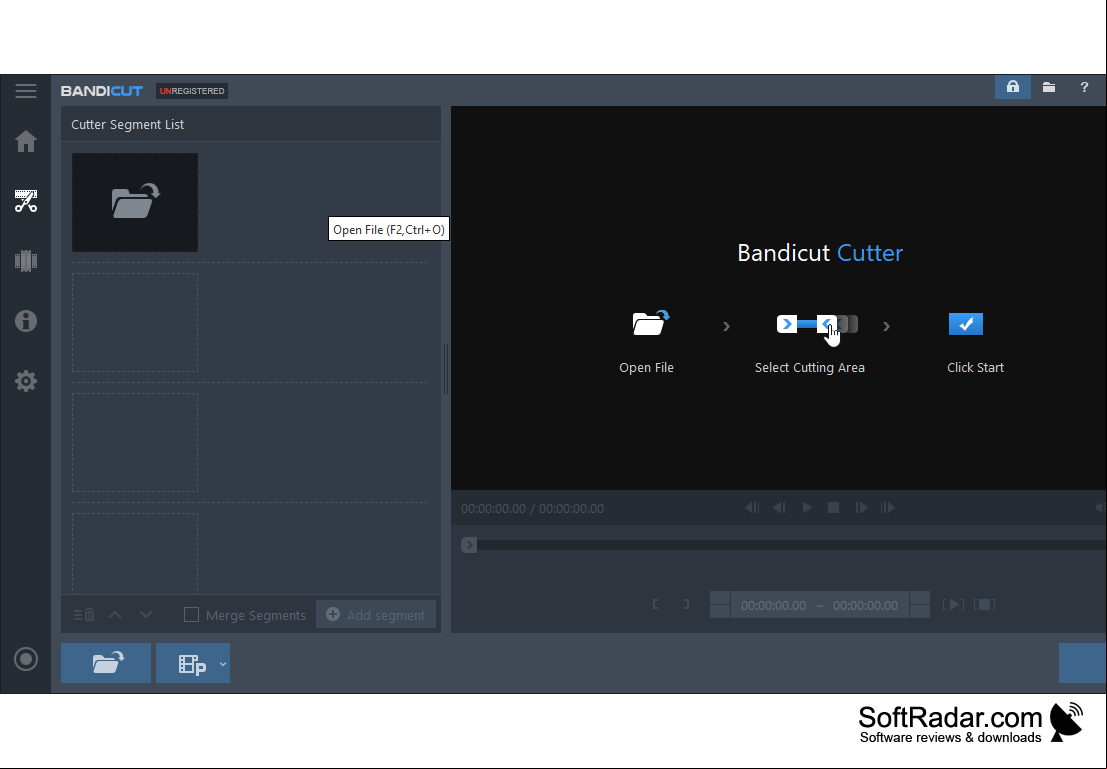Click the lock register icon

coord(1012,87)
